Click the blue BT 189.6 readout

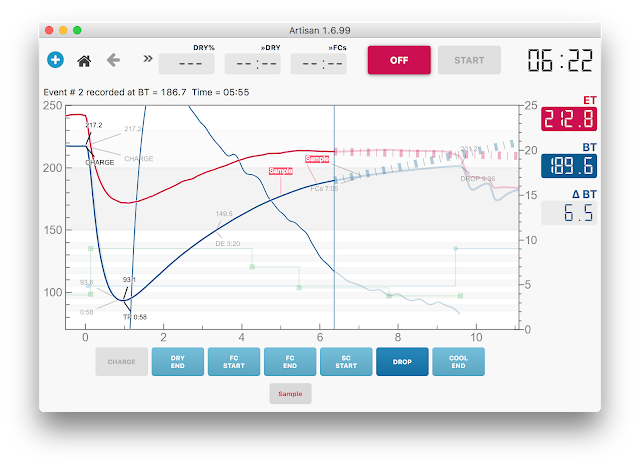[x=569, y=166]
